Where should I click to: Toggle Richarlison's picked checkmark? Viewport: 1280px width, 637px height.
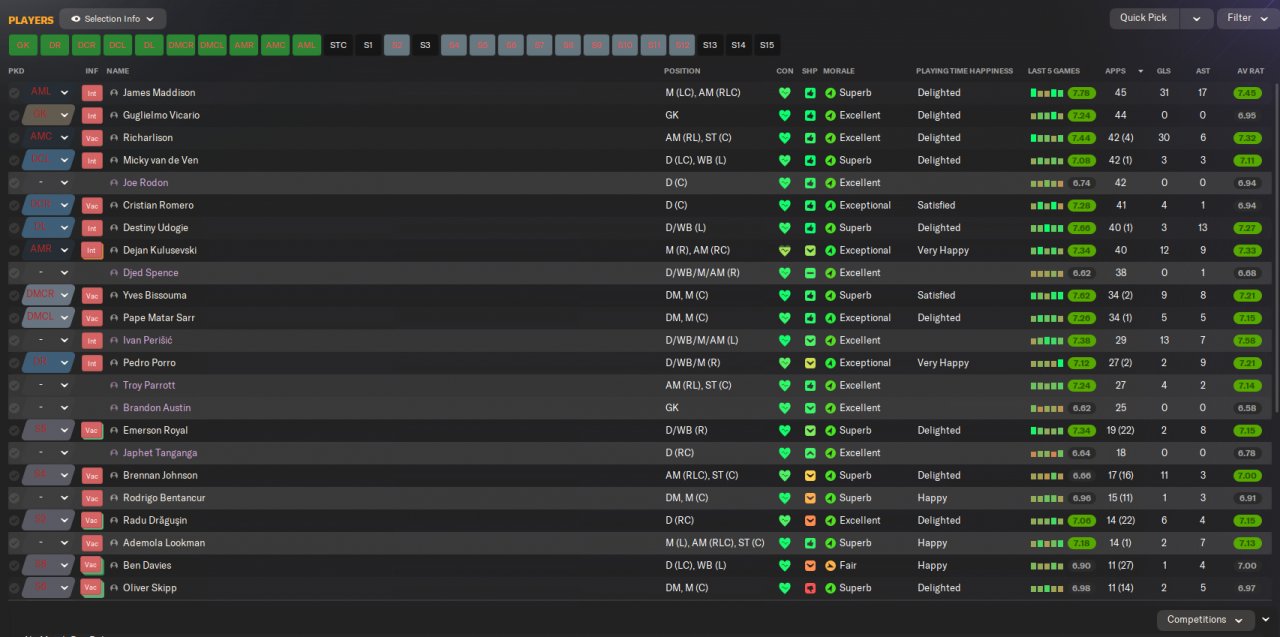pyautogui.click(x=14, y=138)
